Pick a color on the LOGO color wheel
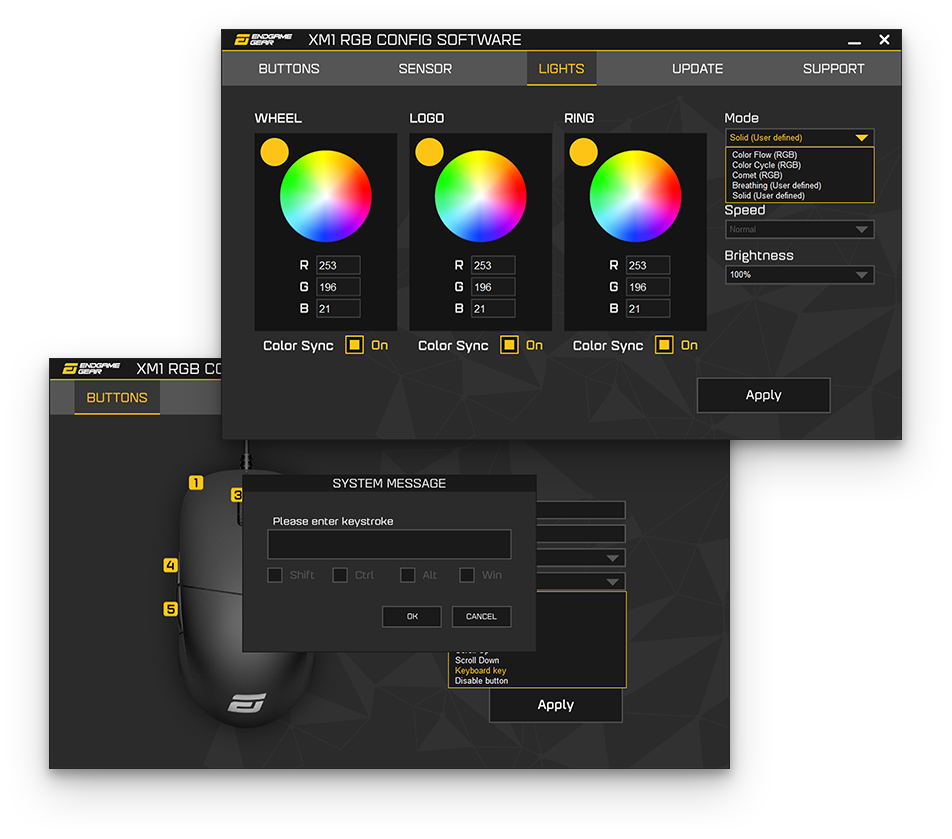952x839 pixels. [480, 196]
